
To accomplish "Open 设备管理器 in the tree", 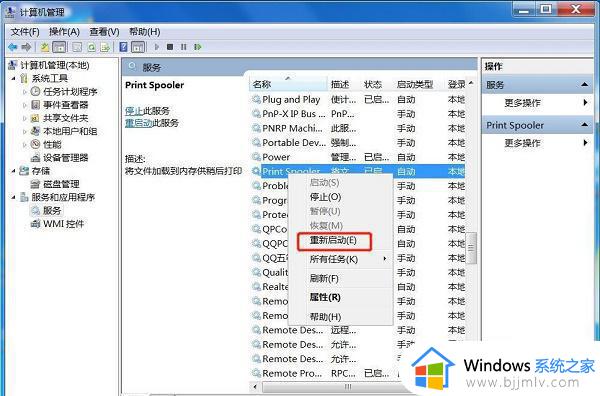I will (x=65, y=158).
